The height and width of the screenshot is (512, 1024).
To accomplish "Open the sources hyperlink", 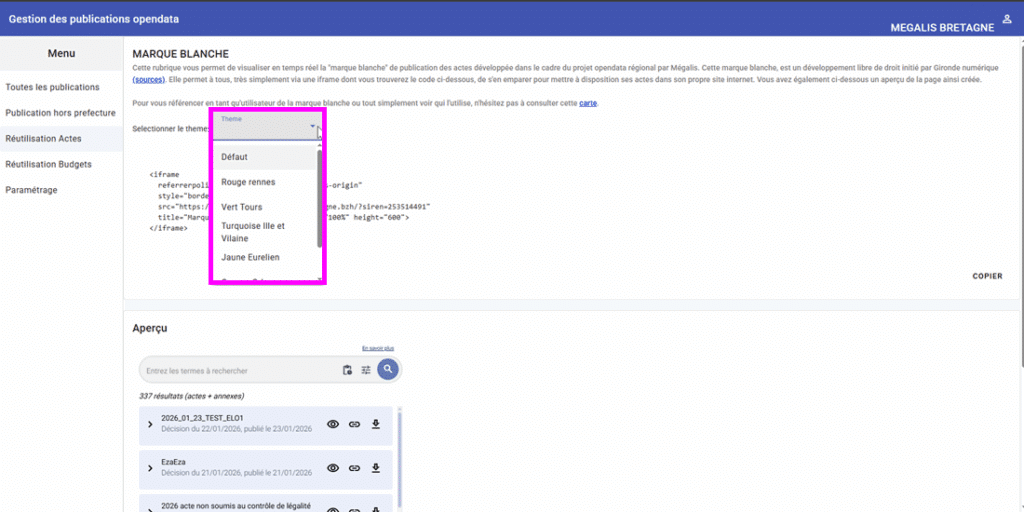I will tap(149, 79).
